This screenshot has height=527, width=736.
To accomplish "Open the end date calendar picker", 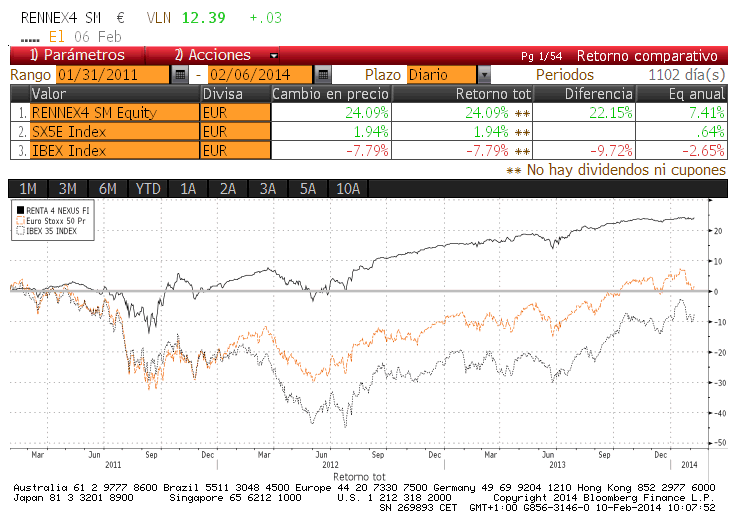I will click(x=323, y=75).
